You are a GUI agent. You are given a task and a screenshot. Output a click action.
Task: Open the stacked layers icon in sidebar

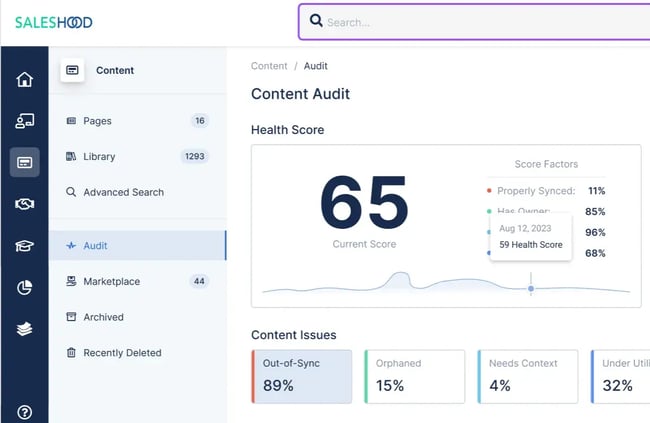[24, 329]
